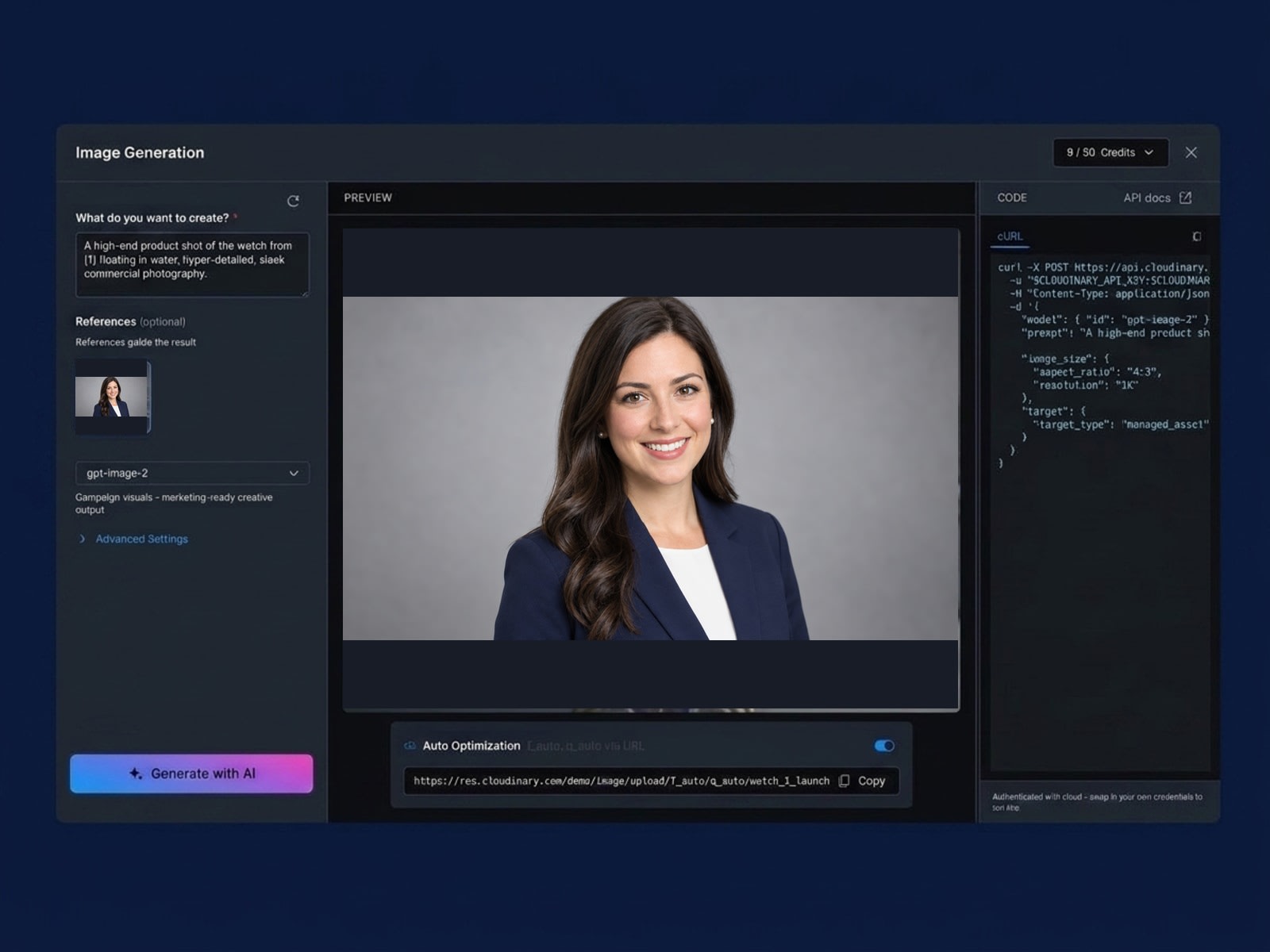Click the preview portrait image
This screenshot has height=952, width=1270.
(650, 468)
